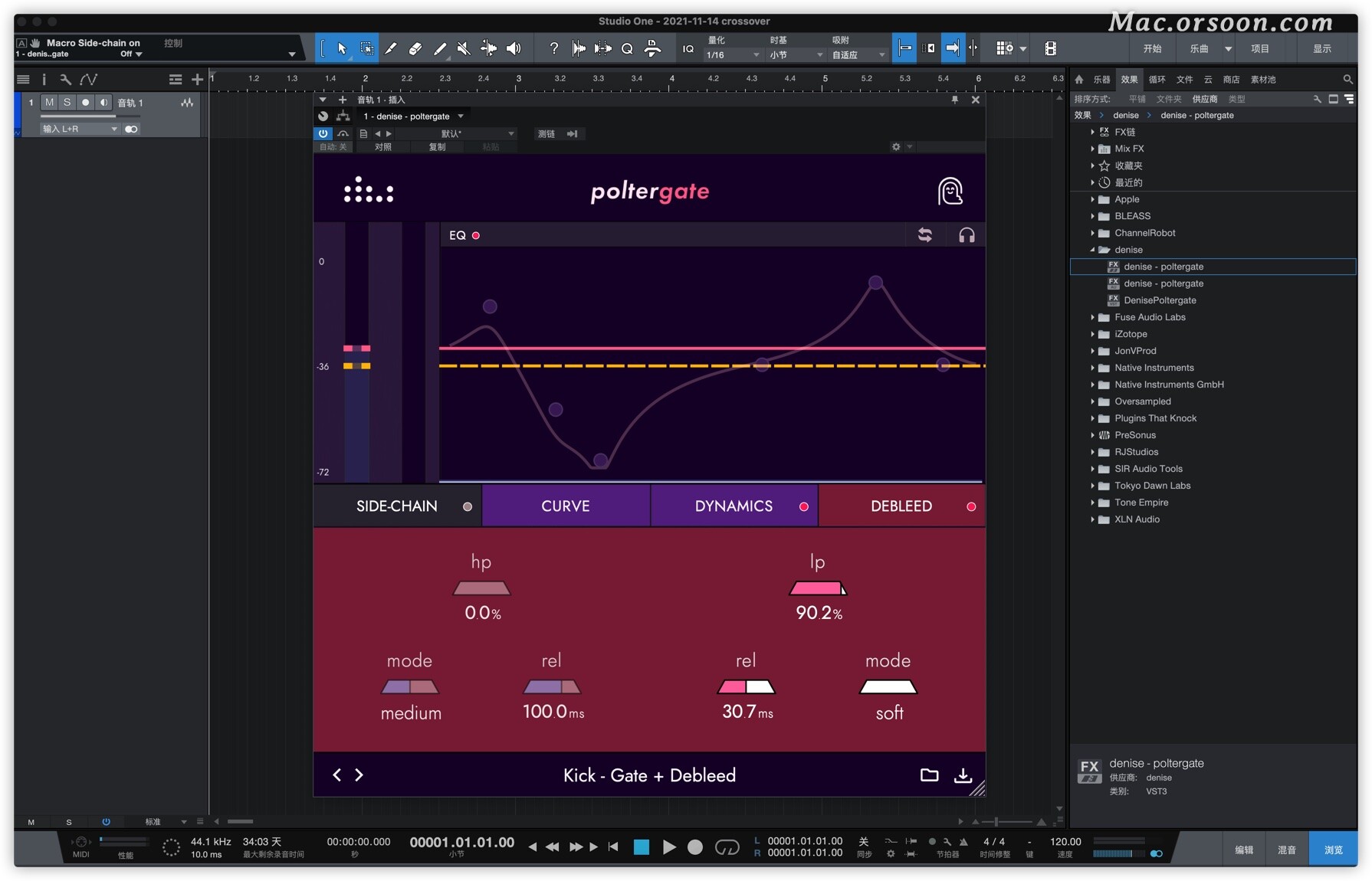The height and width of the screenshot is (881, 1372).
Task: Click the EQ swap arrows icon
Action: click(x=925, y=235)
